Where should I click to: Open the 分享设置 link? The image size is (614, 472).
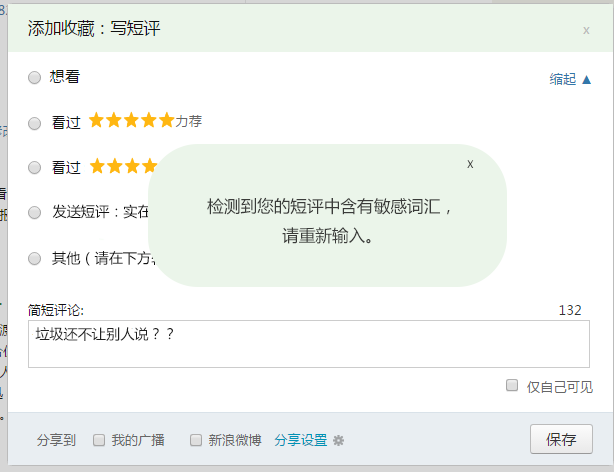point(300,440)
